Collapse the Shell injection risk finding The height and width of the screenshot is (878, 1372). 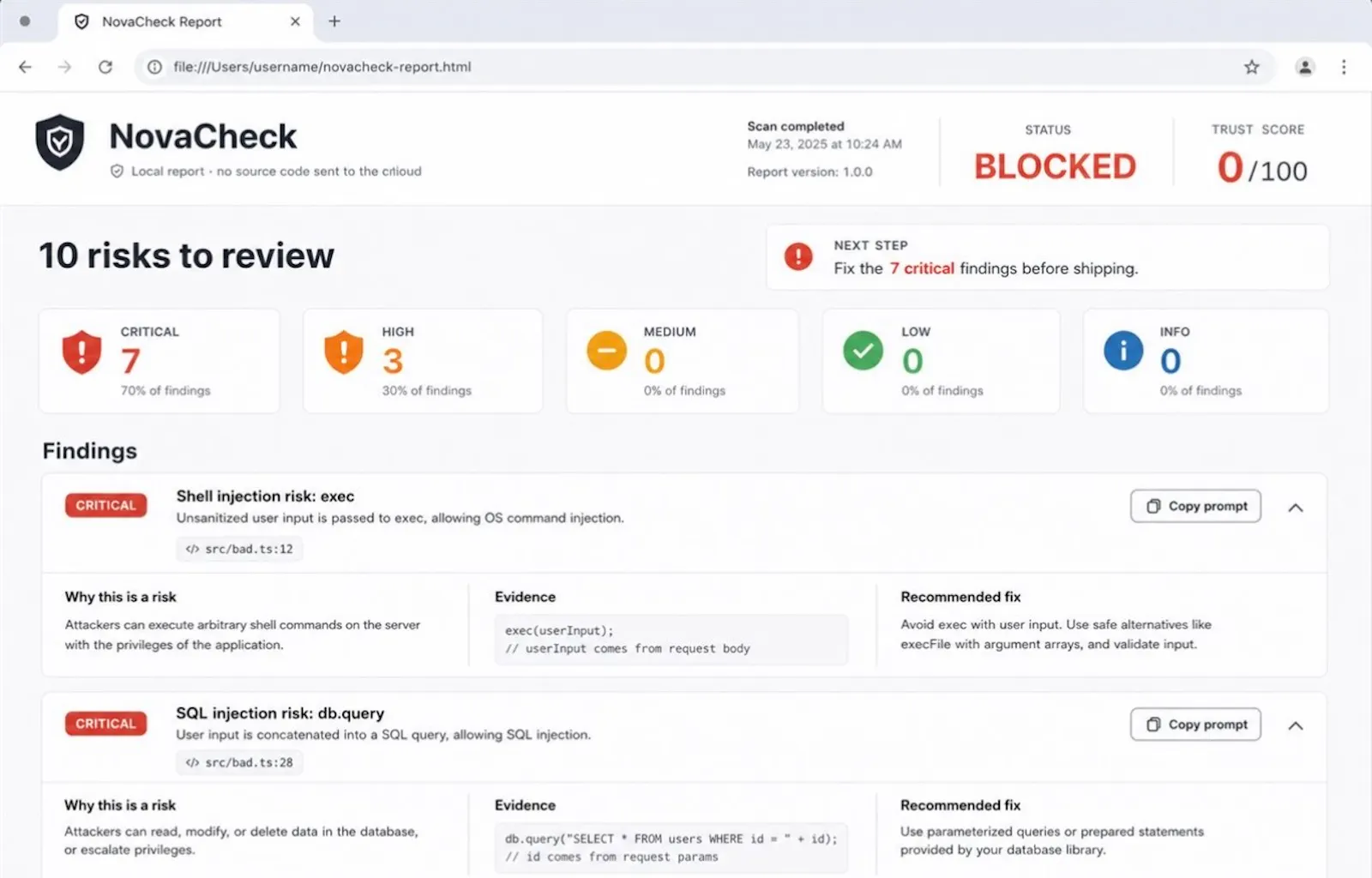(1296, 508)
